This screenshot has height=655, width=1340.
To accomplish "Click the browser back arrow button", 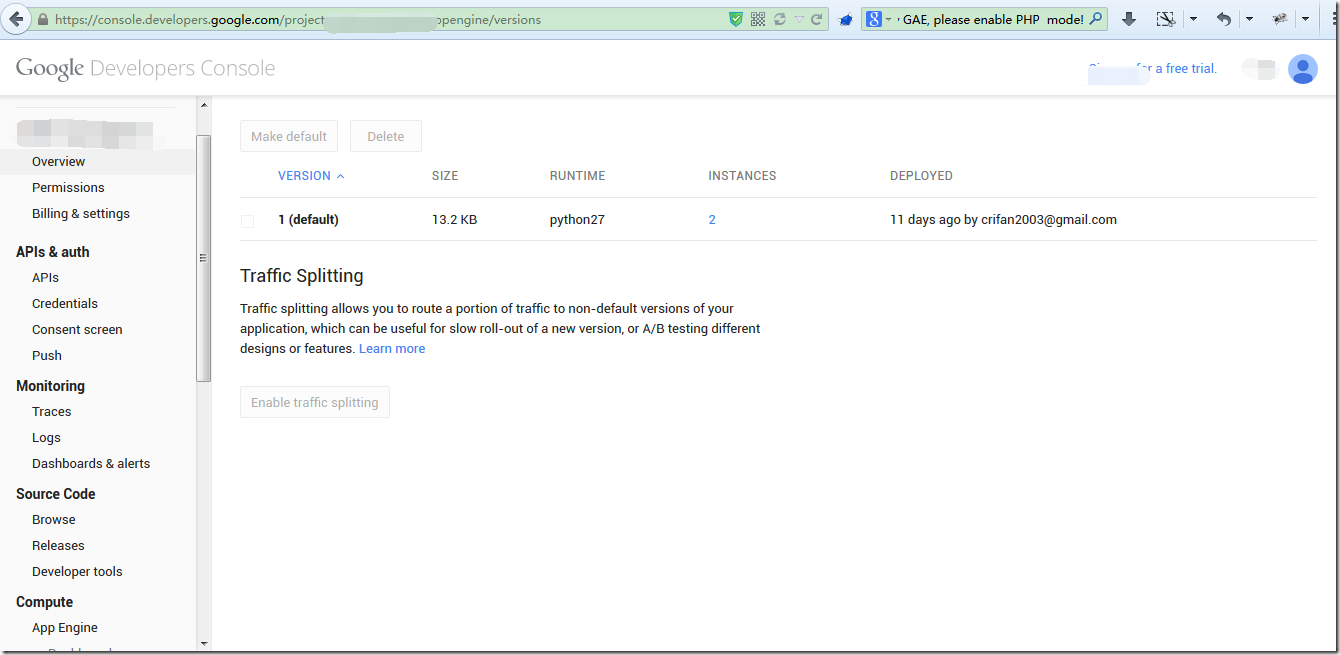I will (x=15, y=19).
